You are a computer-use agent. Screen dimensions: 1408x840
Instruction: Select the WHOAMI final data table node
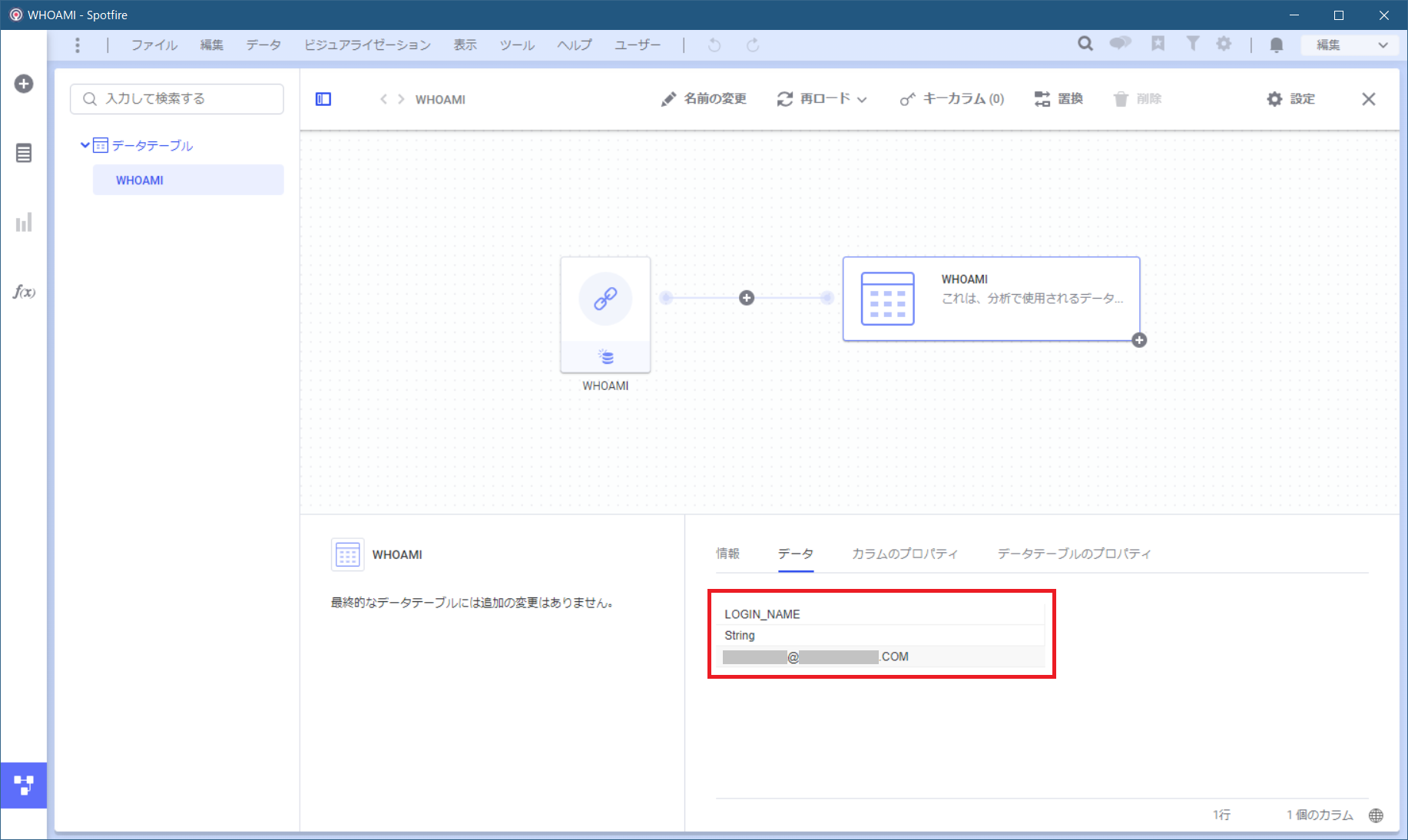click(x=991, y=299)
